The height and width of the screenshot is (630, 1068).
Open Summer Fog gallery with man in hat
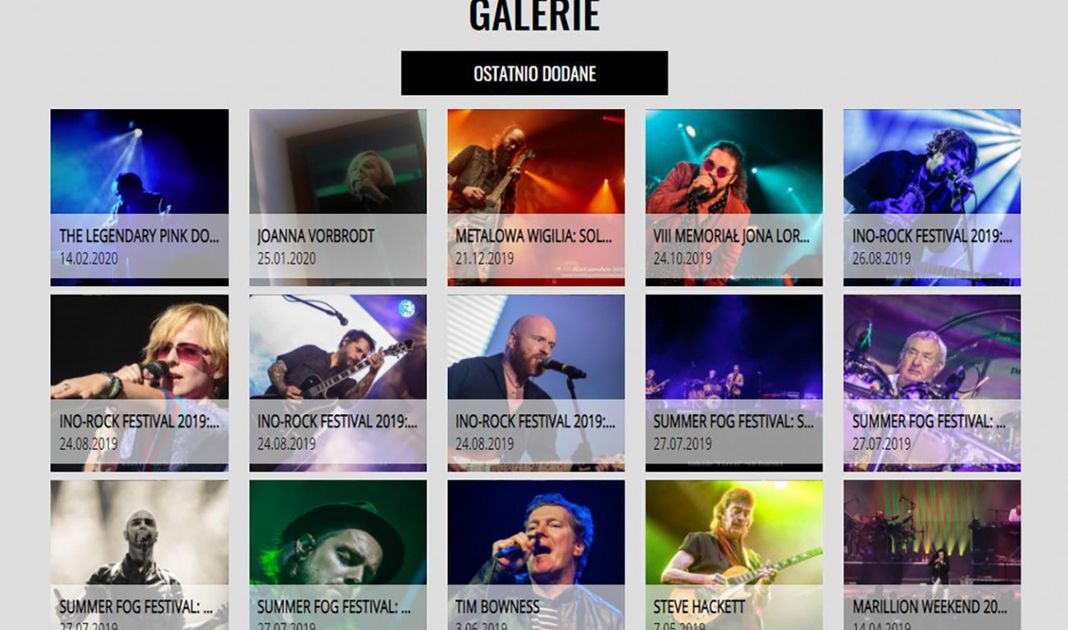click(338, 555)
